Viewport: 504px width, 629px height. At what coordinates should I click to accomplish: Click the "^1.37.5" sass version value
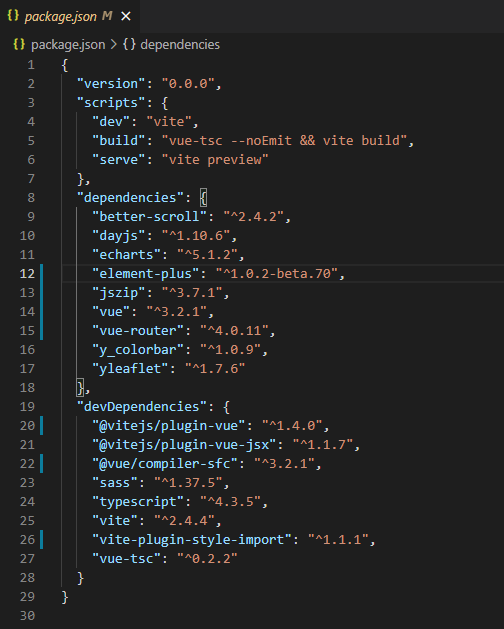pos(188,483)
